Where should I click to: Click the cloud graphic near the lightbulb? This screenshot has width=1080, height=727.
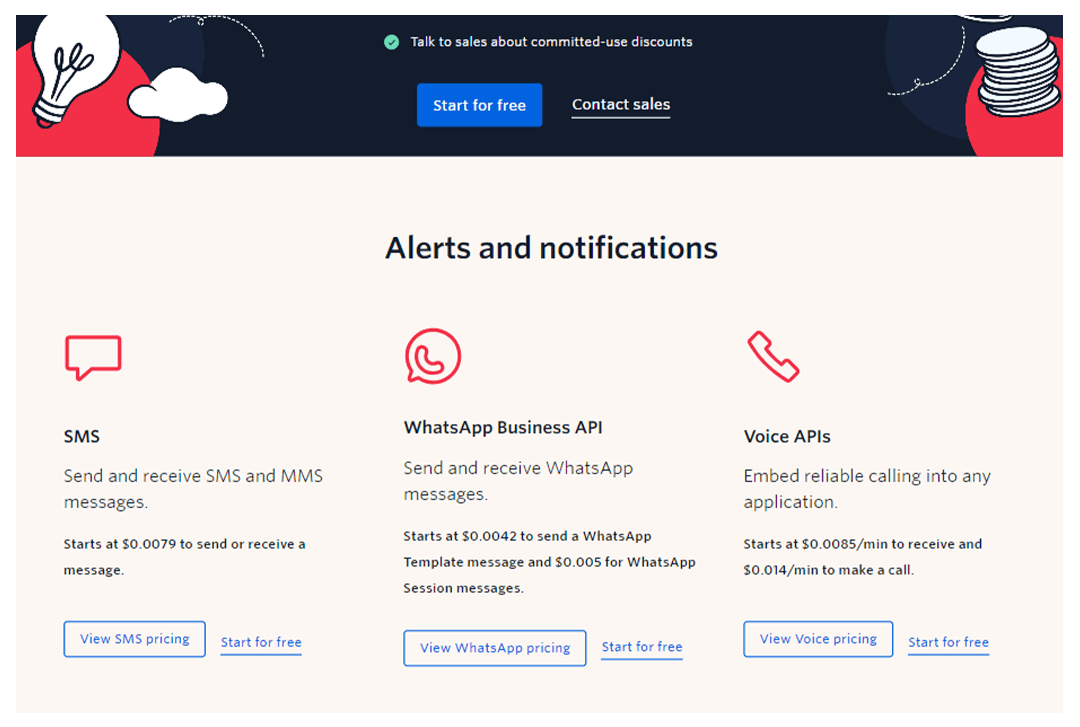coord(180,100)
